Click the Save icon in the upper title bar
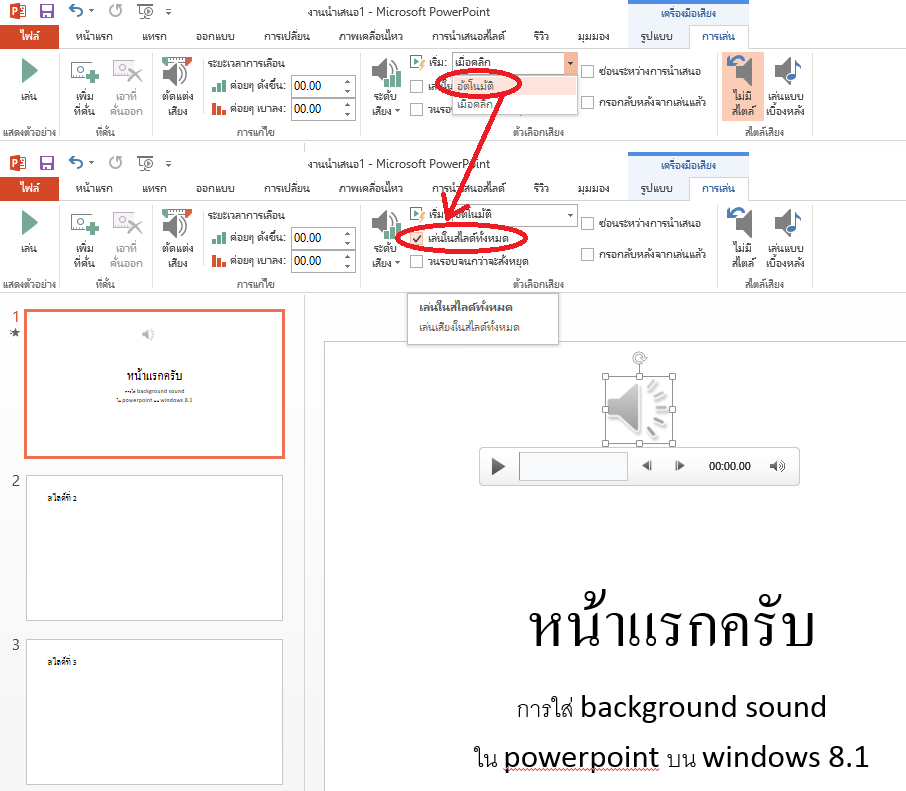Image resolution: width=906 pixels, height=791 pixels. click(x=47, y=11)
